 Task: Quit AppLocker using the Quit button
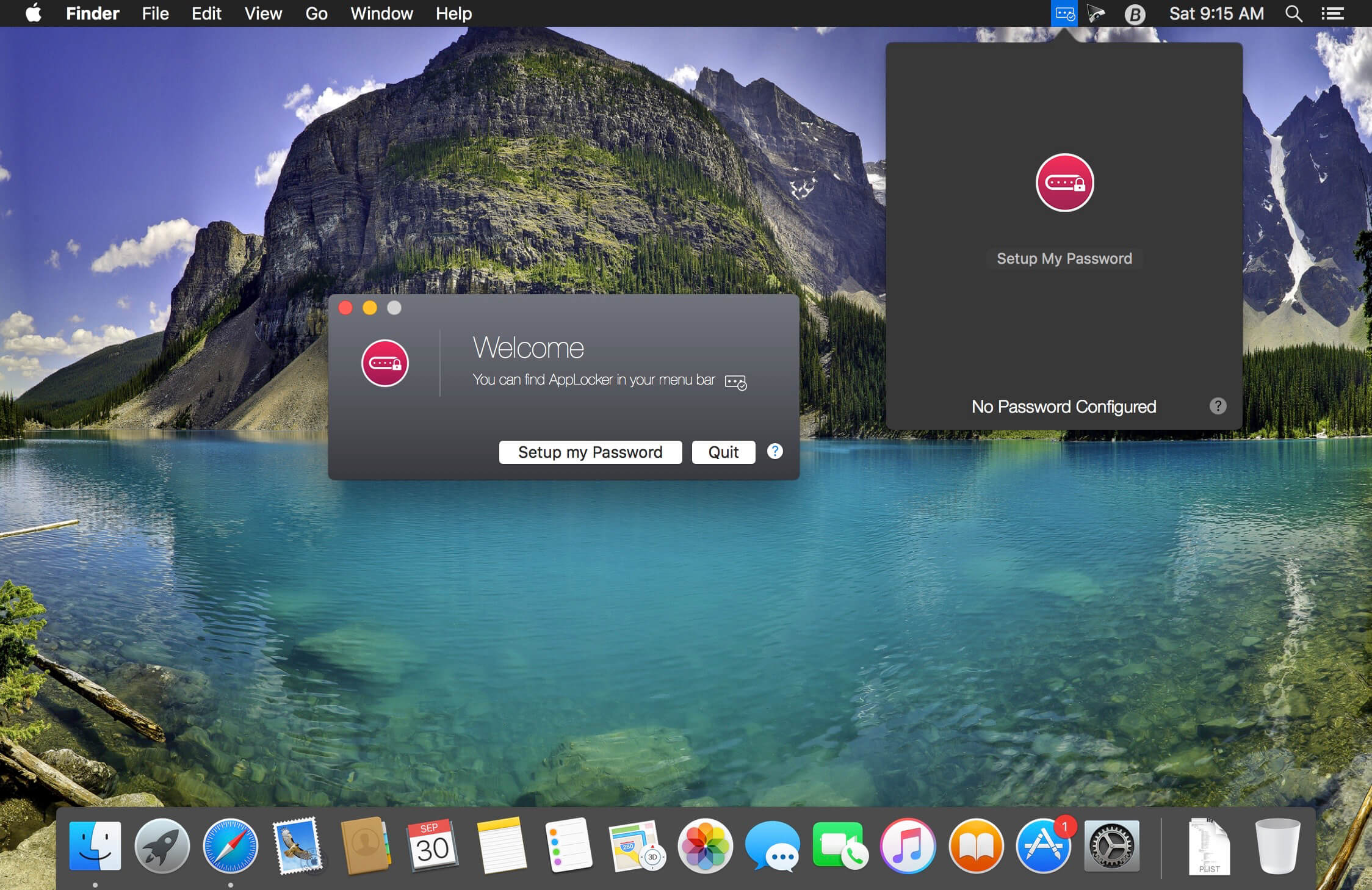723,452
